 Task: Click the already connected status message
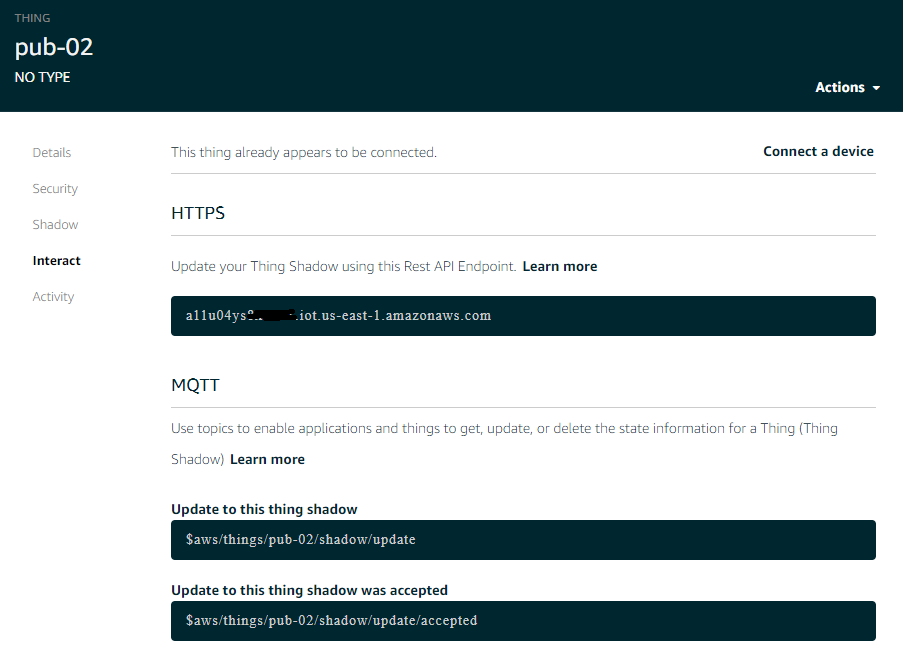(x=304, y=153)
